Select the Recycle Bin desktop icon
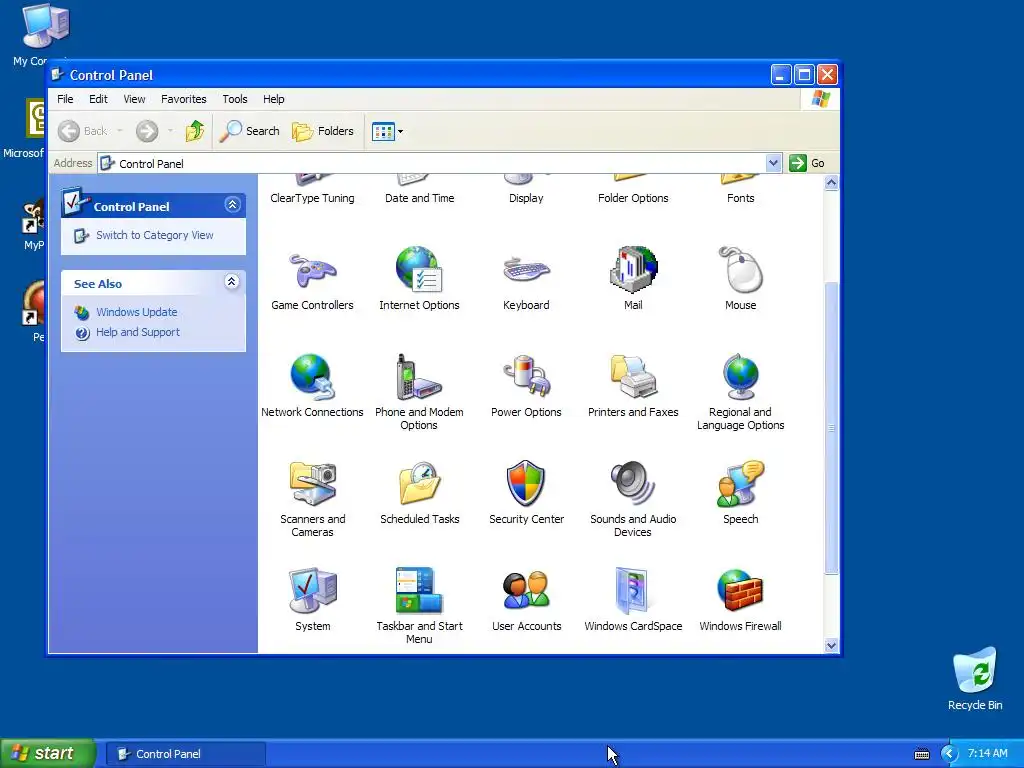This screenshot has width=1024, height=768. [974, 677]
